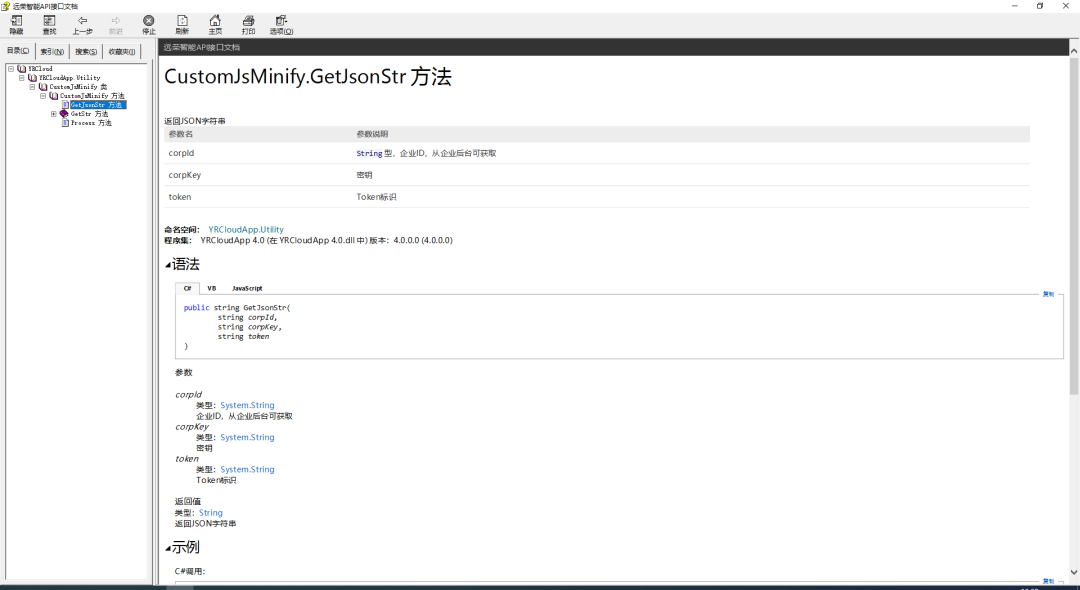Print the topic using the 打印 icon
Viewport: 1080px width, 590px height.
248,21
